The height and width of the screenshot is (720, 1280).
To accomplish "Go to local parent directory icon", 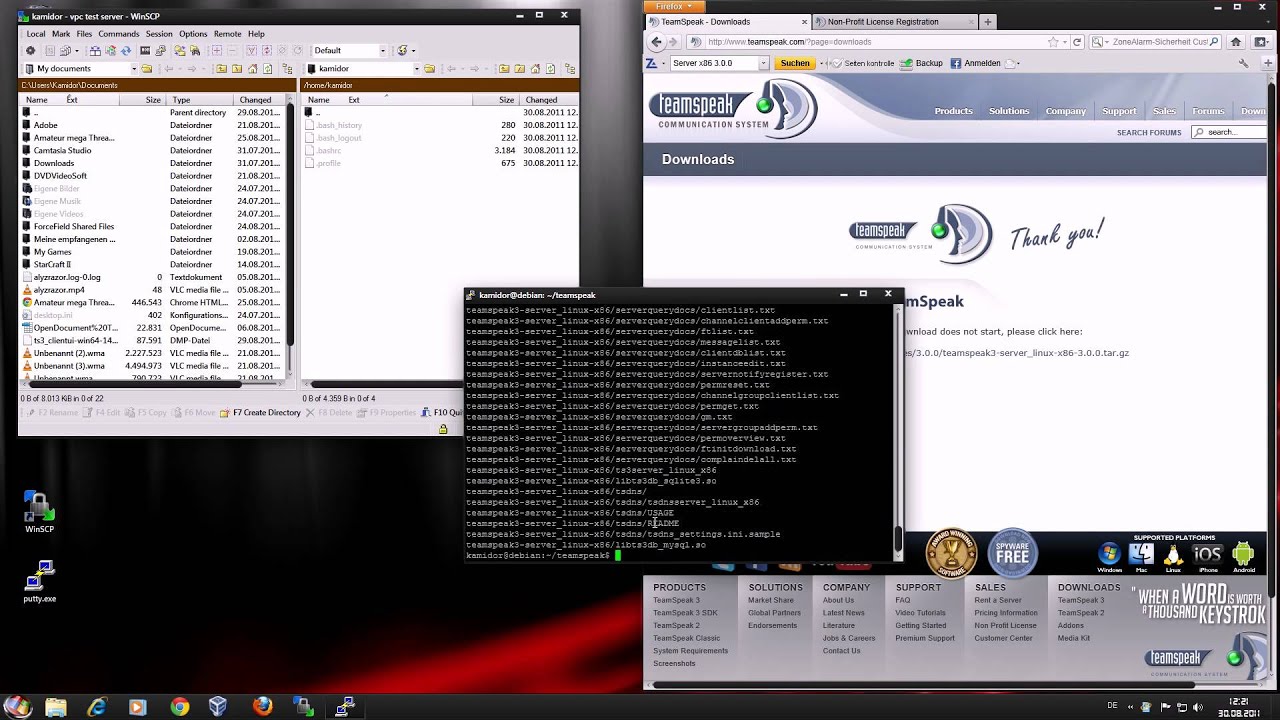I will tap(221, 69).
